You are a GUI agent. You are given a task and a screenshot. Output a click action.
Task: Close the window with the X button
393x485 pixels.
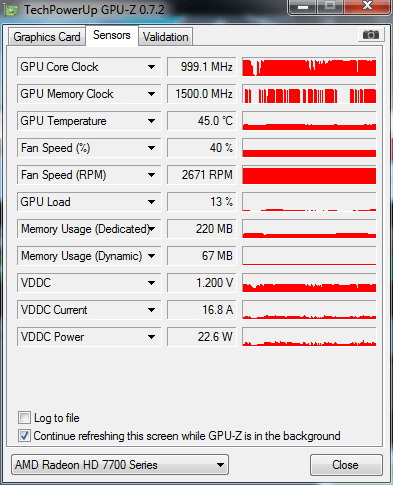(x=367, y=6)
